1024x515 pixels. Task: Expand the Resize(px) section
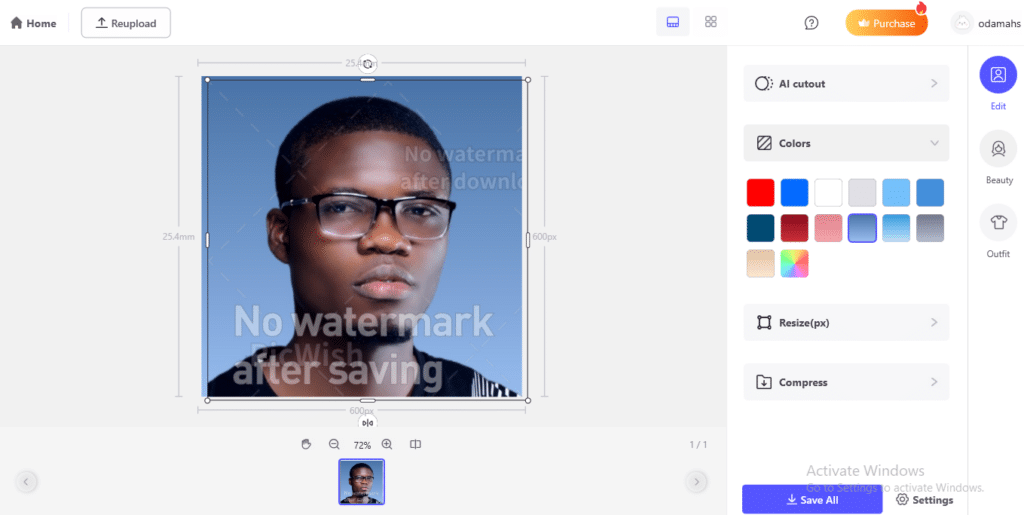click(x=846, y=323)
